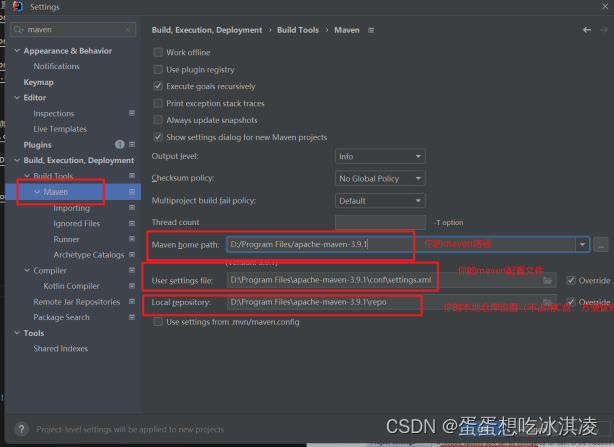Click the project-level icon beside Build Tools
Image resolution: width=614 pixels, height=447 pixels.
click(132, 176)
